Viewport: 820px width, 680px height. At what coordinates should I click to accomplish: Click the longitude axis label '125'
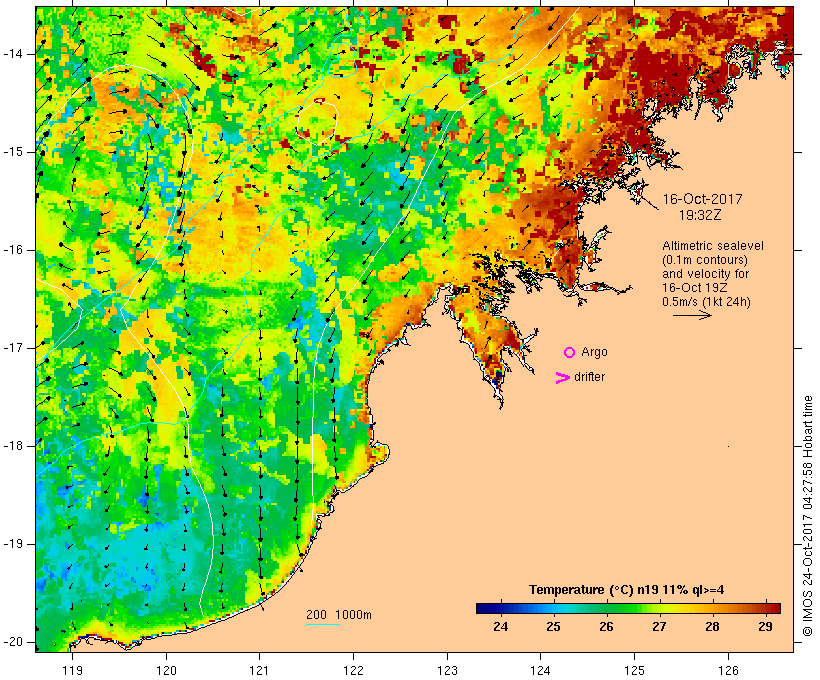pyautogui.click(x=635, y=670)
